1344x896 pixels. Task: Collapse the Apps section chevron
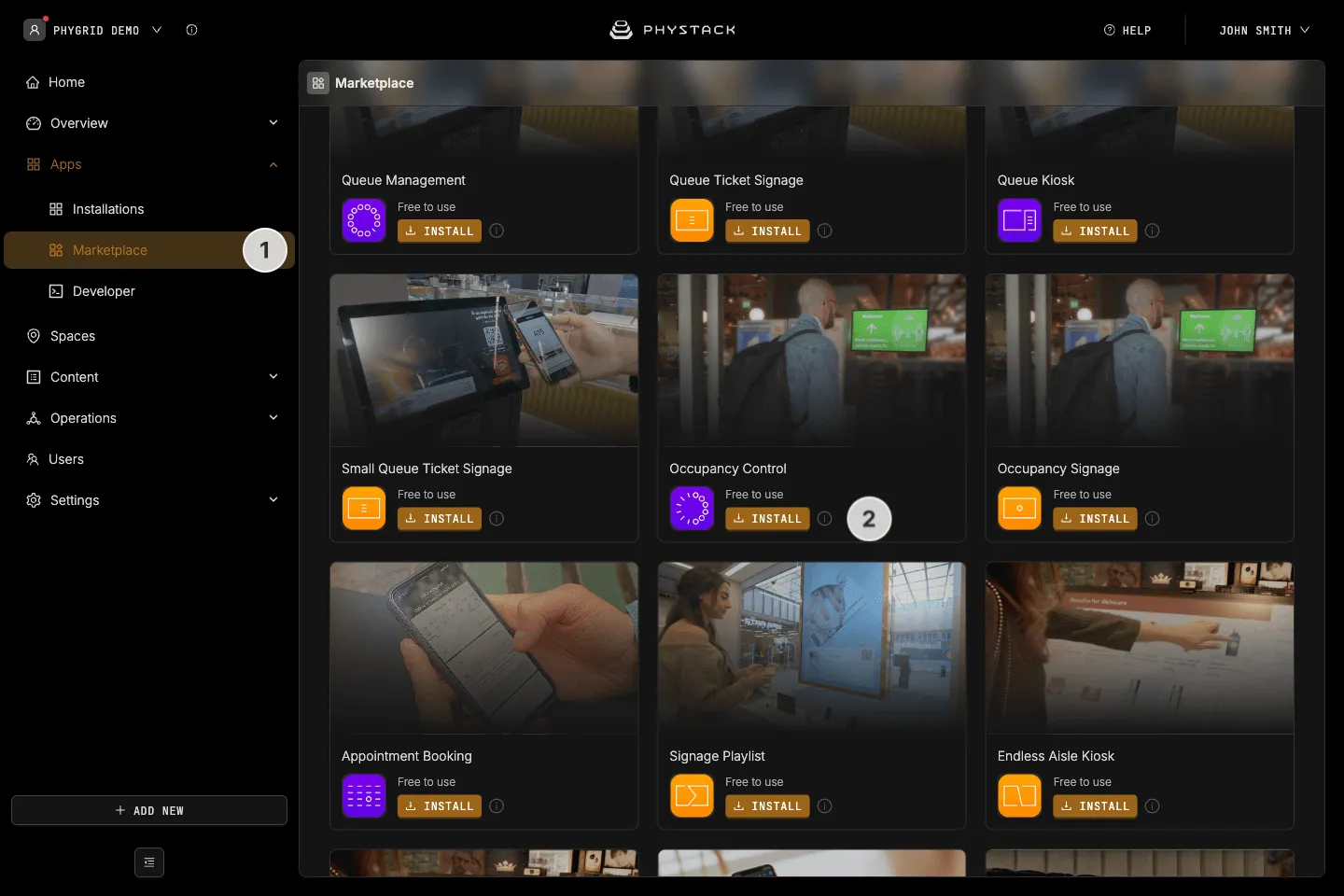point(273,164)
